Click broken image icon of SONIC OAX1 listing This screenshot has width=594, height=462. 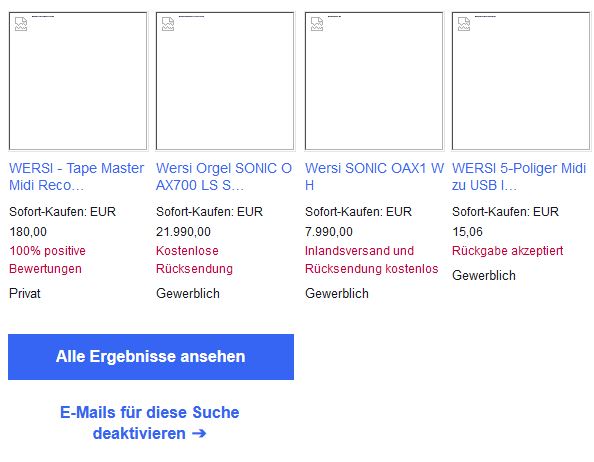click(x=317, y=24)
